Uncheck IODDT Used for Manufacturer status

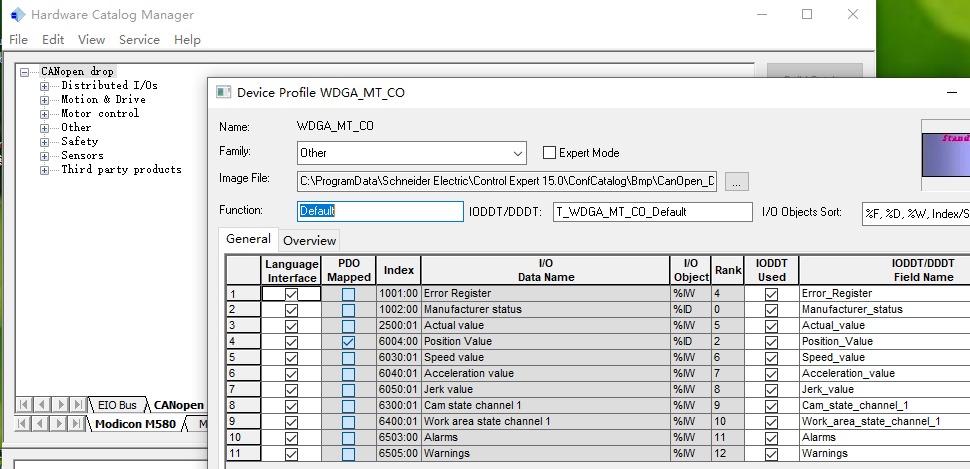771,310
